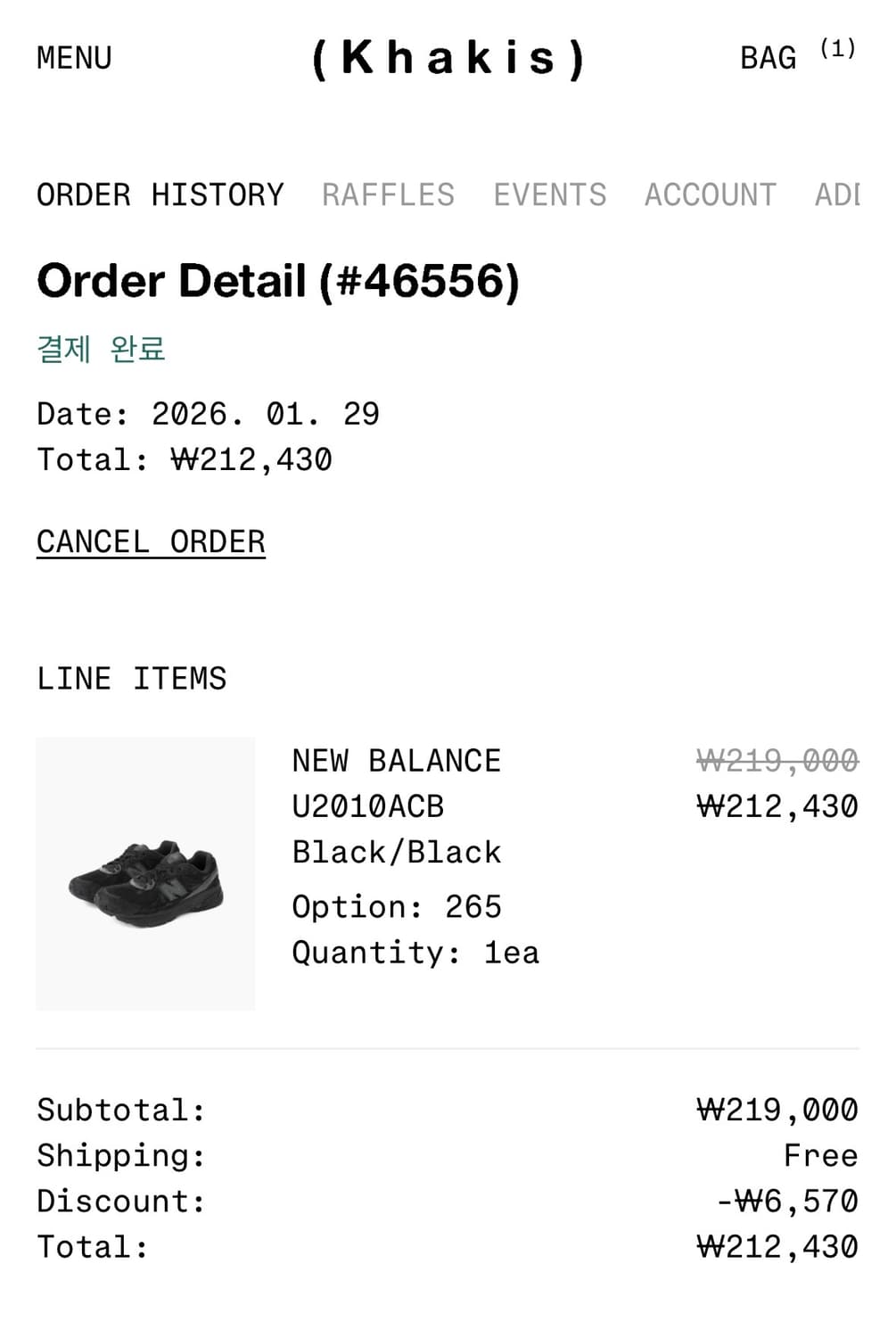Screen dimensions: 896x1338
Task: Go to the RAFFLES tab
Action: click(x=388, y=194)
